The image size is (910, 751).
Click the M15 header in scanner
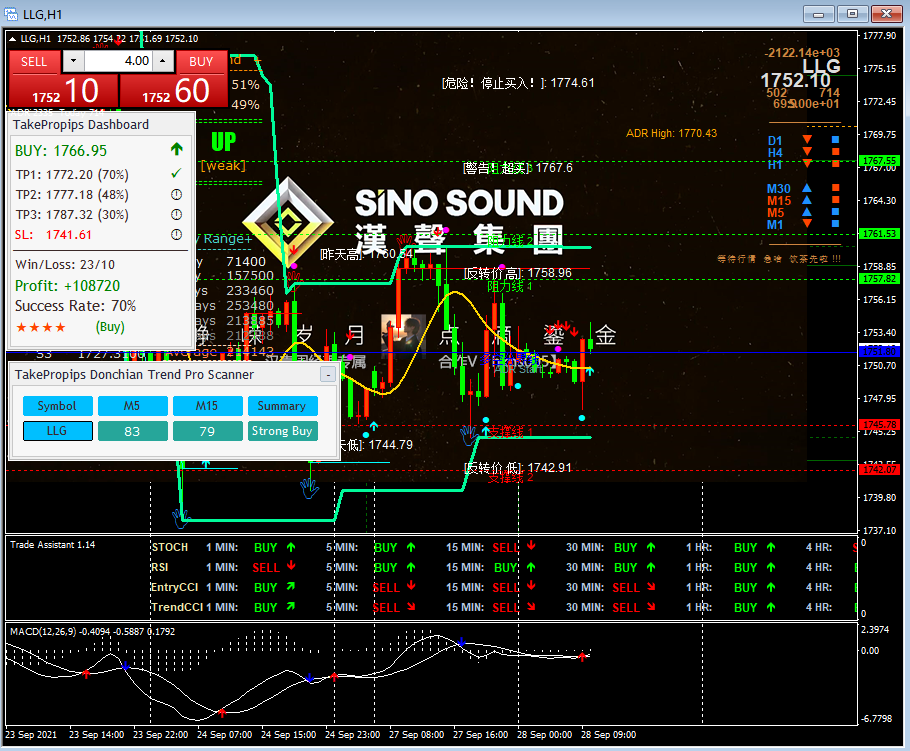[207, 406]
